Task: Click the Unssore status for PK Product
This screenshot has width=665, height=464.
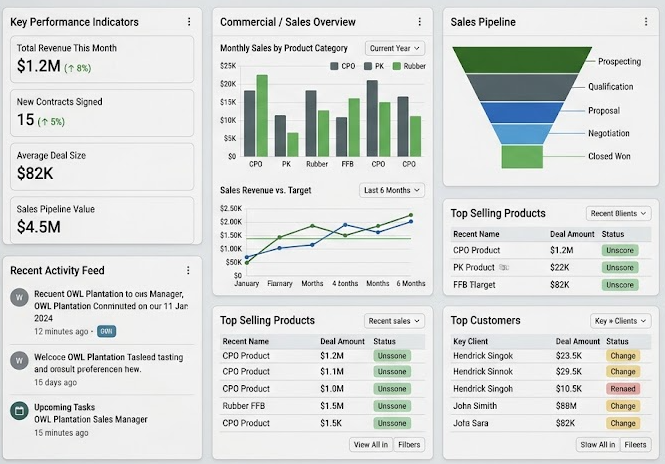Action: pos(620,268)
